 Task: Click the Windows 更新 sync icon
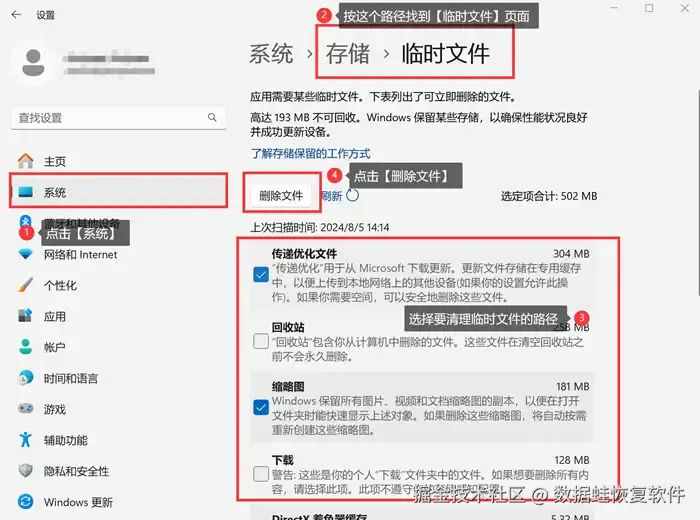pos(25,502)
